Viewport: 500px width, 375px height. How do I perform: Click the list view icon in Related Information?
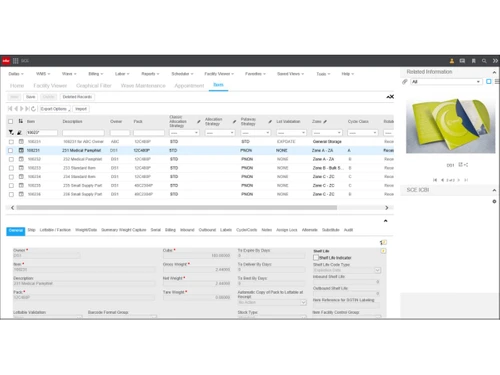click(497, 82)
